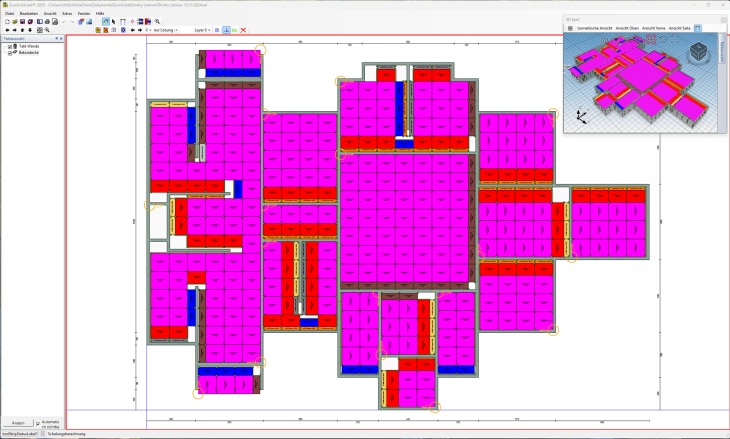Select the arrow pointer tool
Screen dimensions: 730x439
click(113, 21)
